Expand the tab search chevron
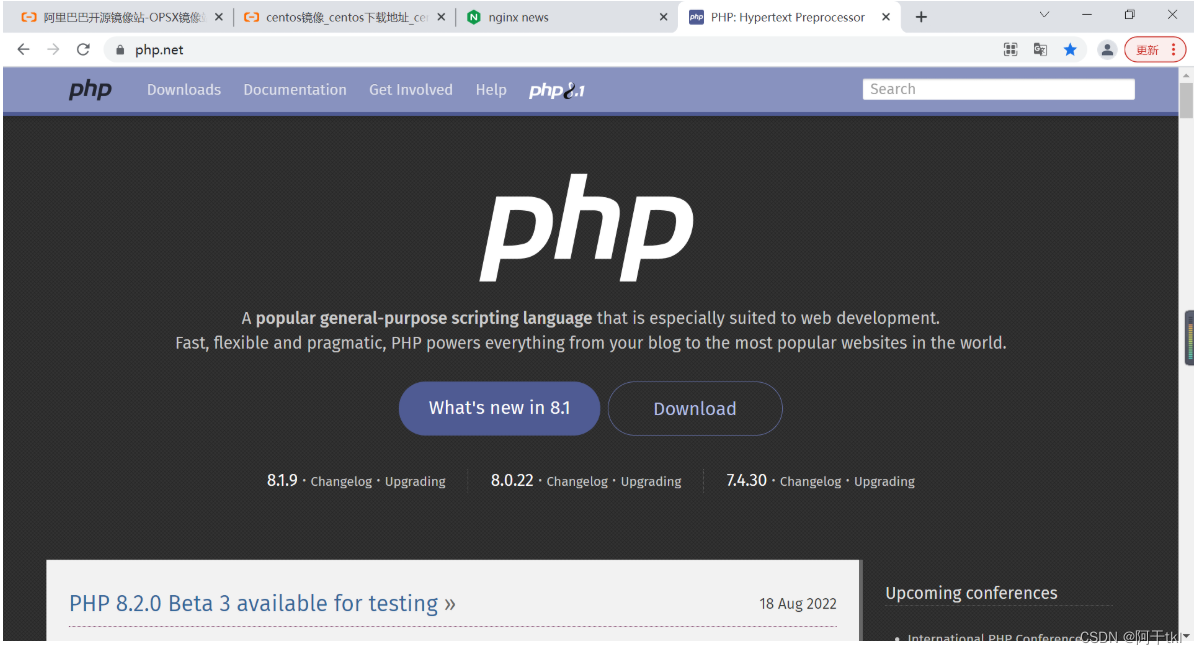 tap(1044, 14)
